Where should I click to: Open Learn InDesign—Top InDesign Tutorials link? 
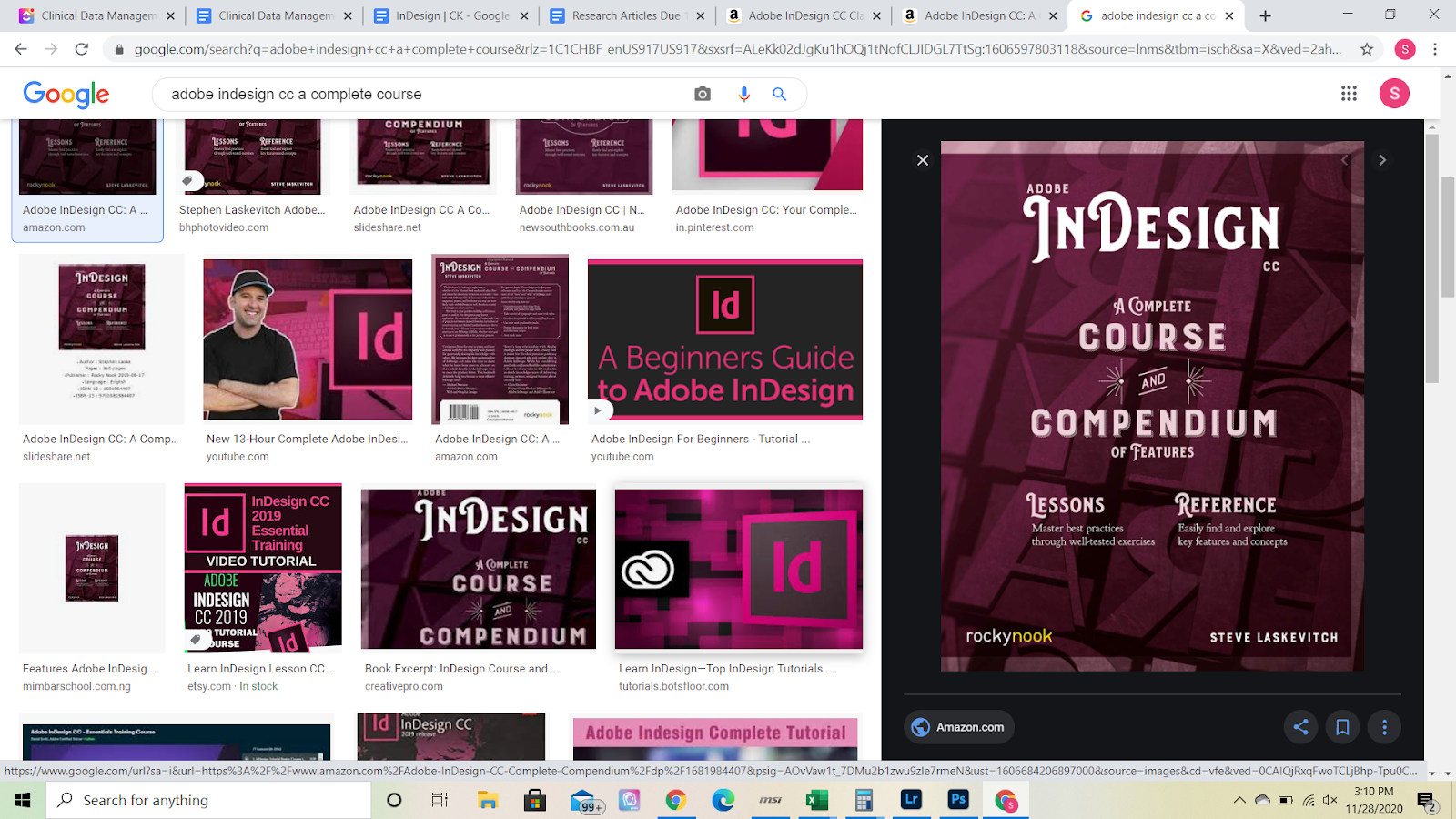[727, 669]
